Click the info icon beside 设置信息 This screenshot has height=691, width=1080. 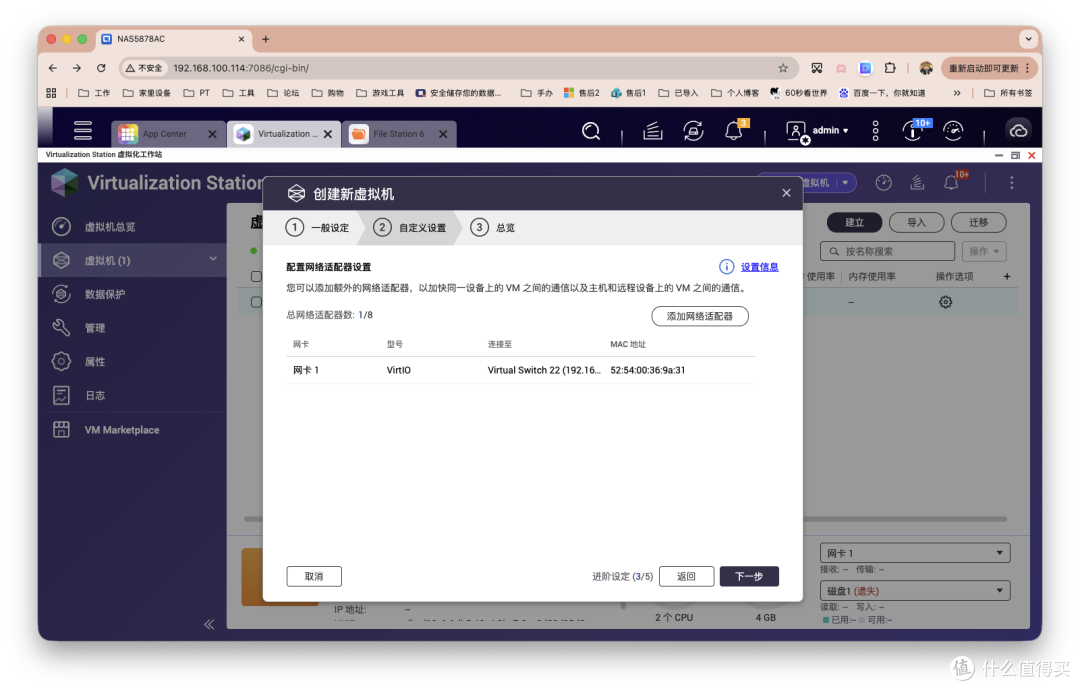[727, 267]
